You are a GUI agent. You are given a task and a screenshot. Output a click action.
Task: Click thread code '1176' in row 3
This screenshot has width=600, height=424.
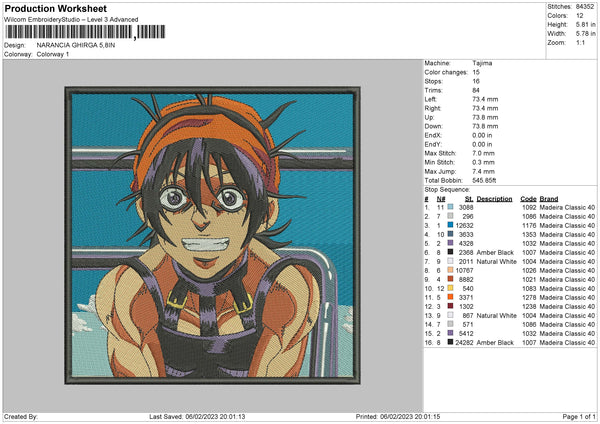point(529,225)
